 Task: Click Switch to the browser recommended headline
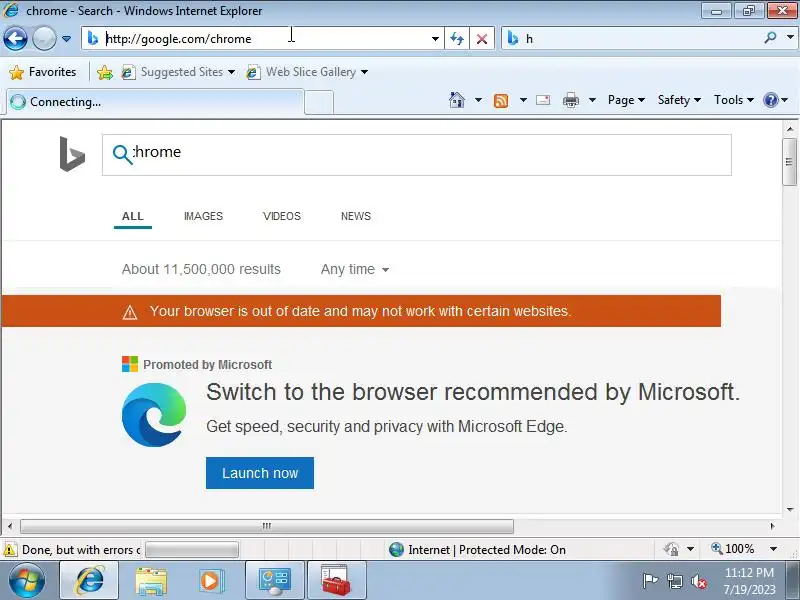click(472, 392)
